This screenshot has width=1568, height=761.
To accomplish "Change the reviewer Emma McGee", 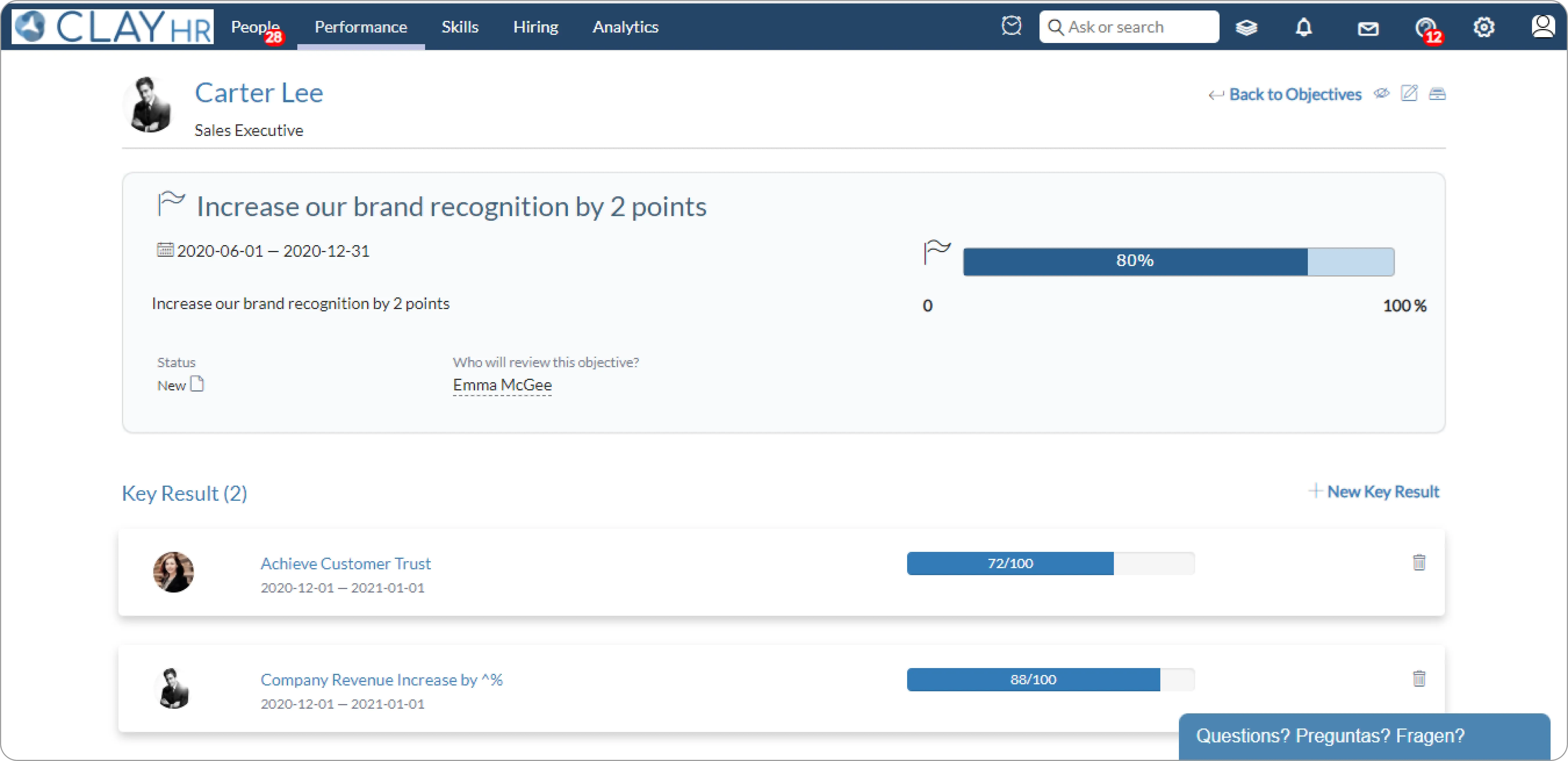I will click(502, 385).
